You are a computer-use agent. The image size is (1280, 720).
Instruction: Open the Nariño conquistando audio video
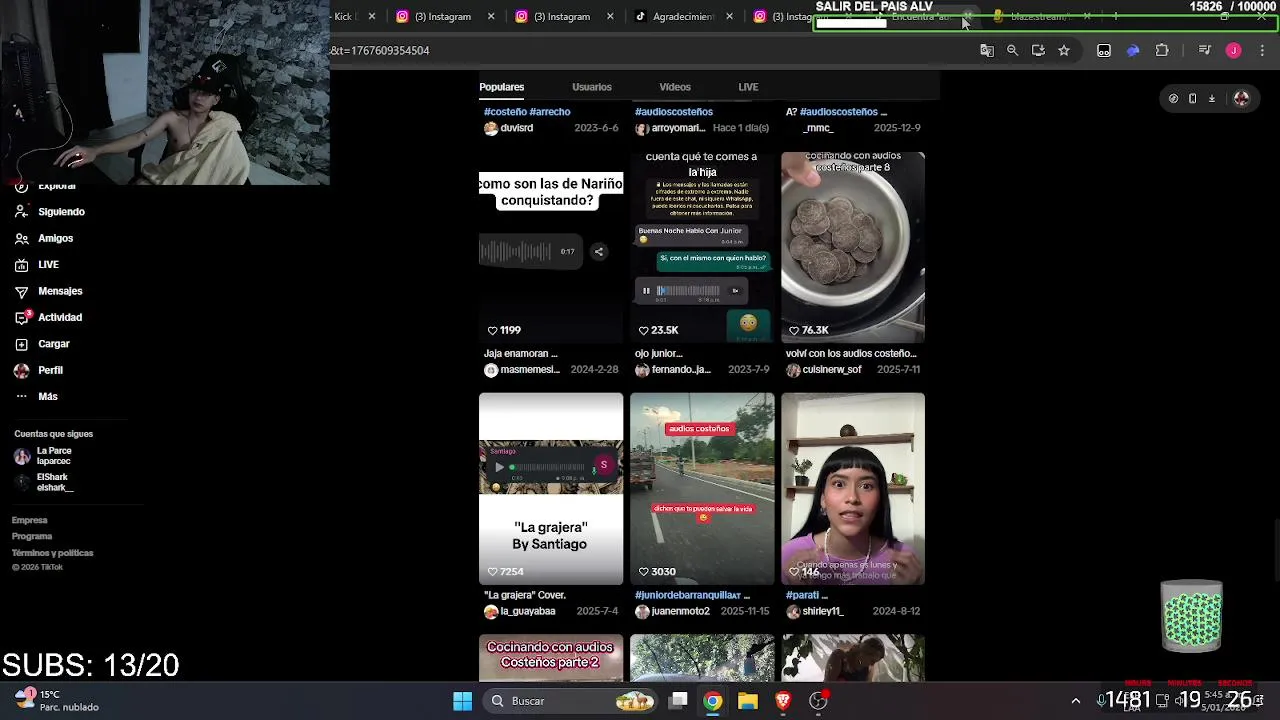tap(551, 247)
